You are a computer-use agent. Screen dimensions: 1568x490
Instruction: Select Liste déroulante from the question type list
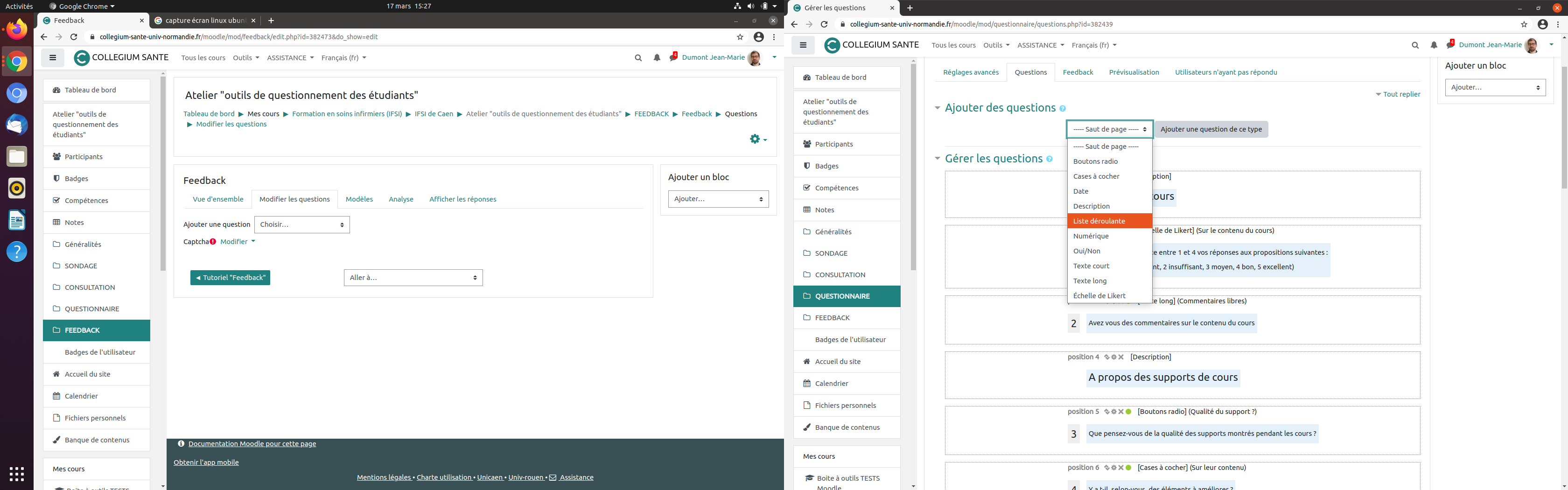[1109, 221]
